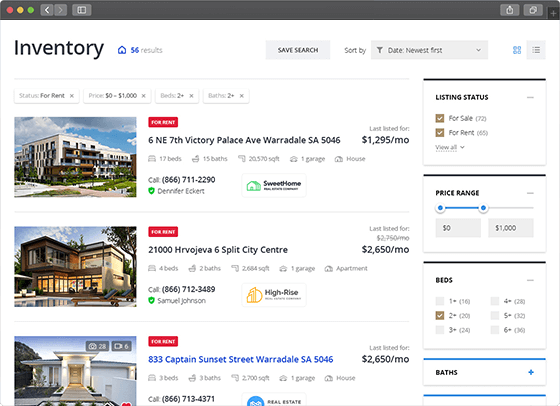Viewport: 560px width, 406px height.
Task: Click verified shield icon beside Samuel Johnson
Action: coord(151,301)
